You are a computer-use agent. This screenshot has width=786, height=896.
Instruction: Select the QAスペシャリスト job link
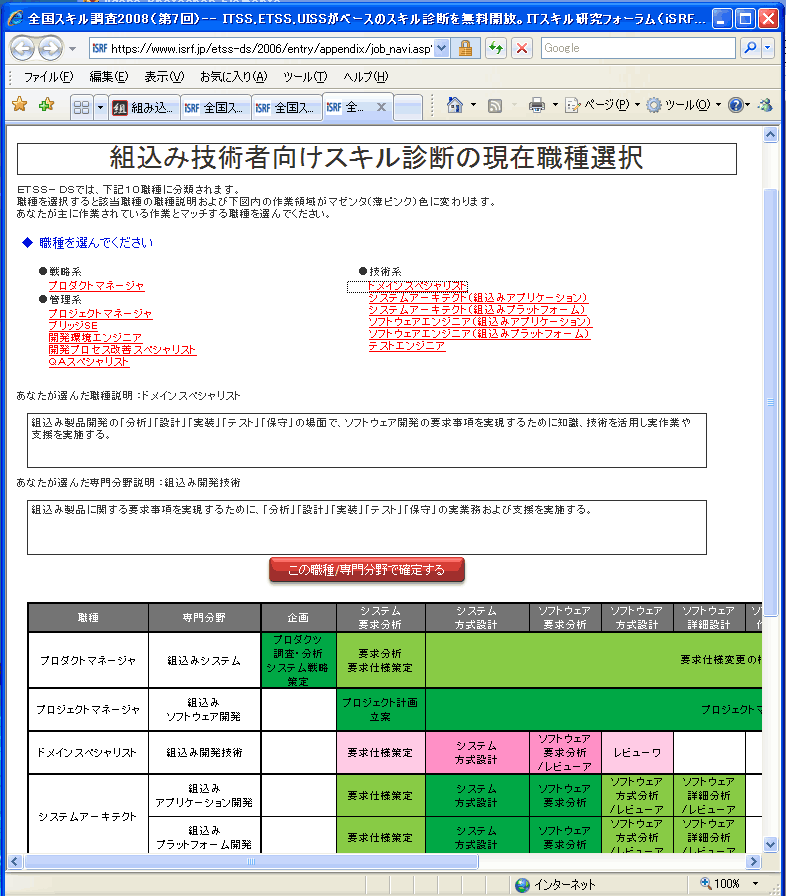point(89,361)
